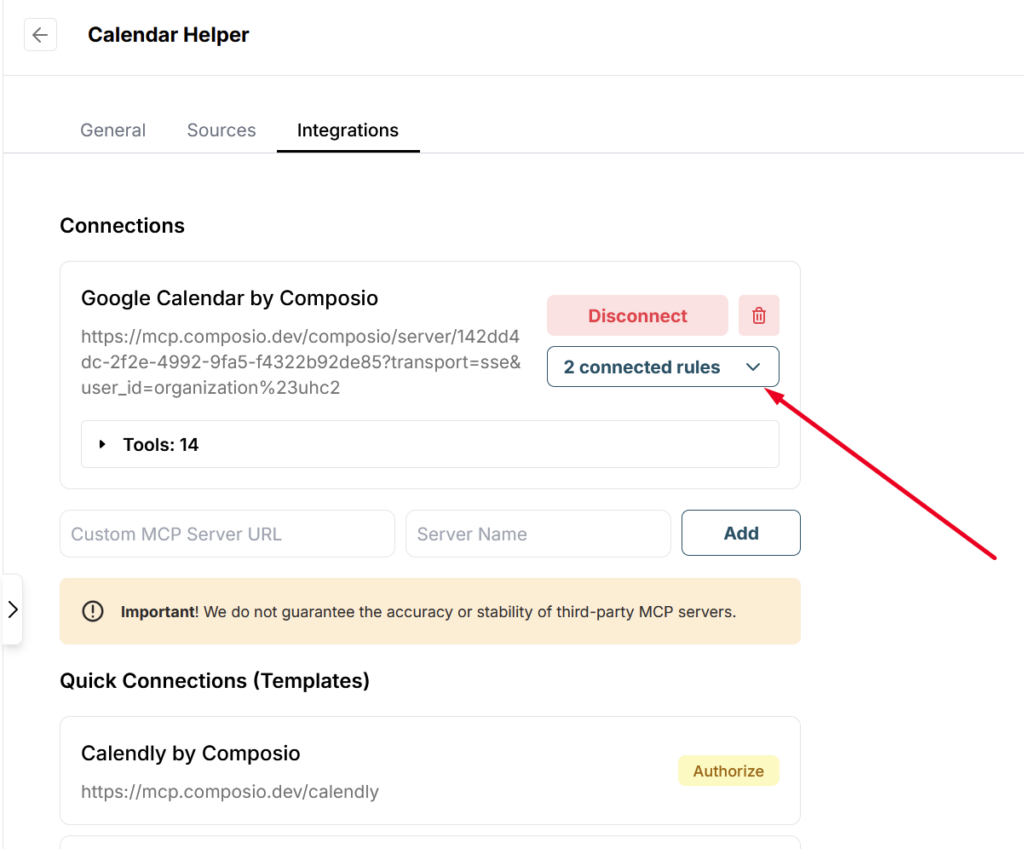The width and height of the screenshot is (1024, 849).
Task: Select the Google Calendar by Composio title
Action: click(229, 298)
